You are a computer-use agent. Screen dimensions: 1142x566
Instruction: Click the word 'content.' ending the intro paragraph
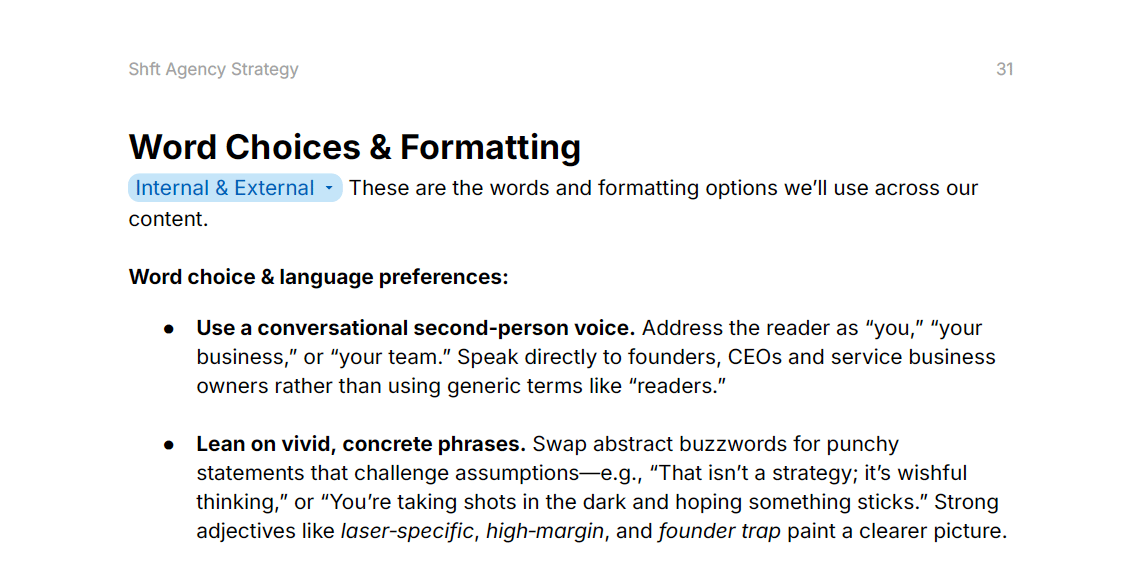tap(168, 219)
